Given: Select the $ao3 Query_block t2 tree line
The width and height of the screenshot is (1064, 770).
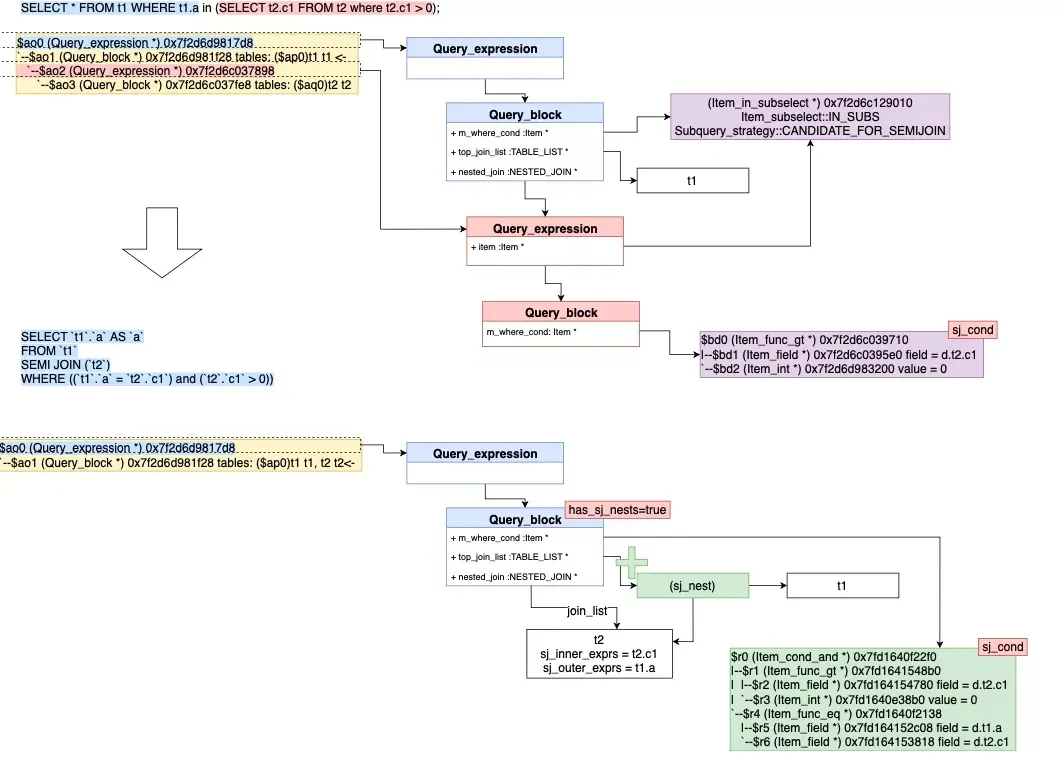Looking at the screenshot, I should [195, 85].
